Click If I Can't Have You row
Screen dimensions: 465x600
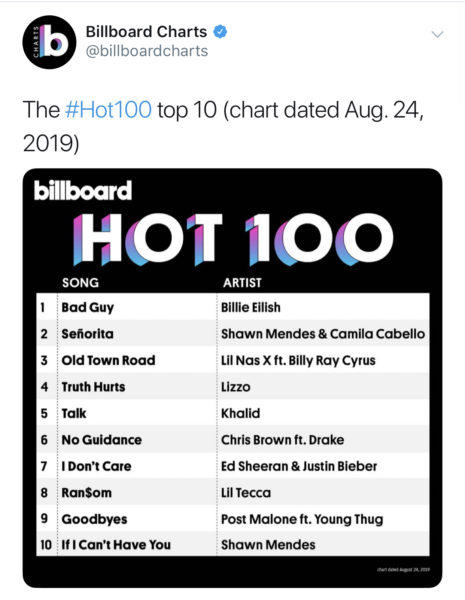click(x=233, y=544)
